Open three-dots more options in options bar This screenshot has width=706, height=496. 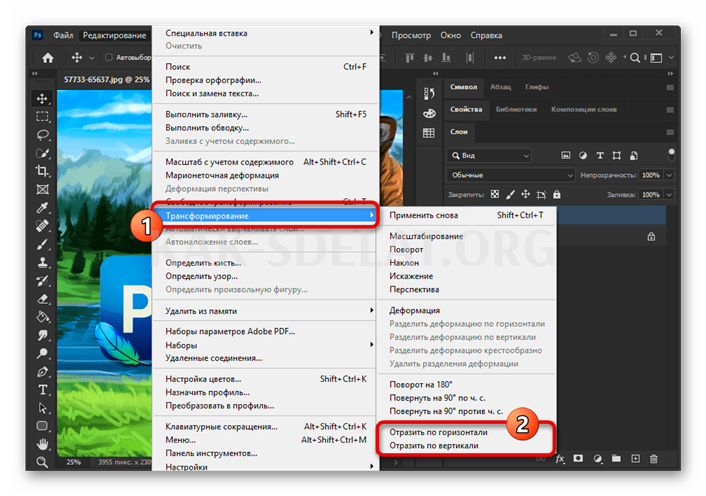[x=500, y=58]
